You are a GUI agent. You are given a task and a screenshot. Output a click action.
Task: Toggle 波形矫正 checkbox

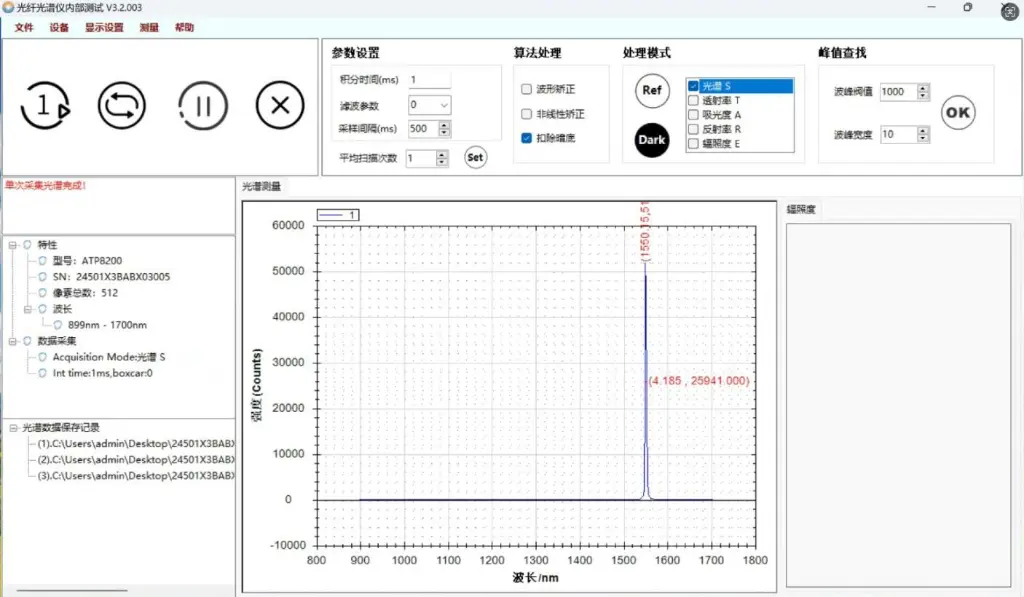point(526,89)
